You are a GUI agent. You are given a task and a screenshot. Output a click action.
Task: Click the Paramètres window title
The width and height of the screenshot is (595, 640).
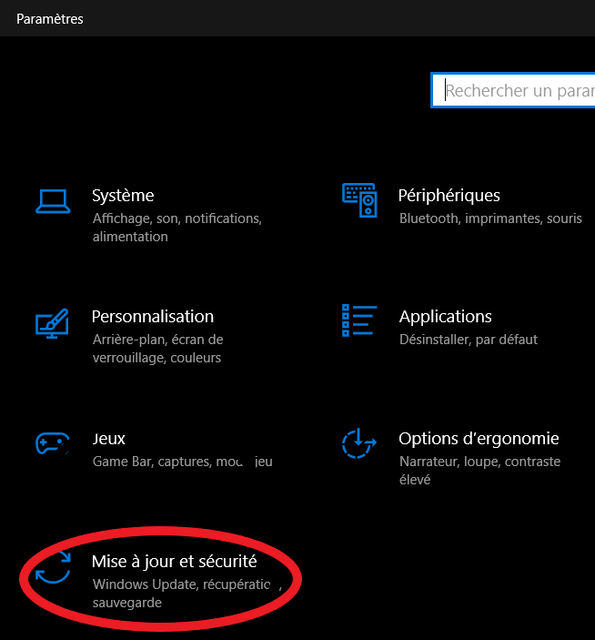pyautogui.click(x=50, y=19)
